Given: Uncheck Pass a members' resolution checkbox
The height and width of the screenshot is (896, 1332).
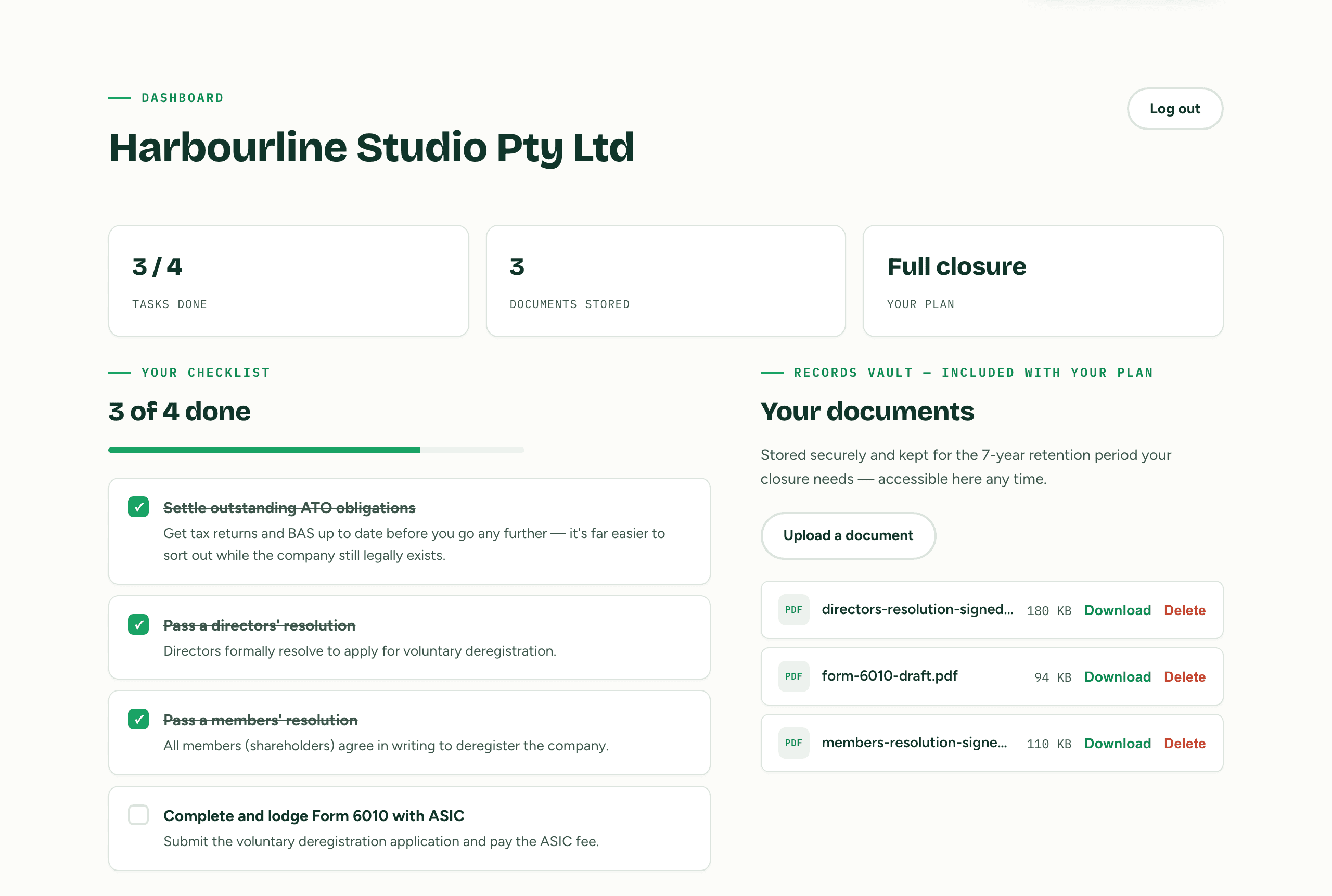Looking at the screenshot, I should (138, 719).
